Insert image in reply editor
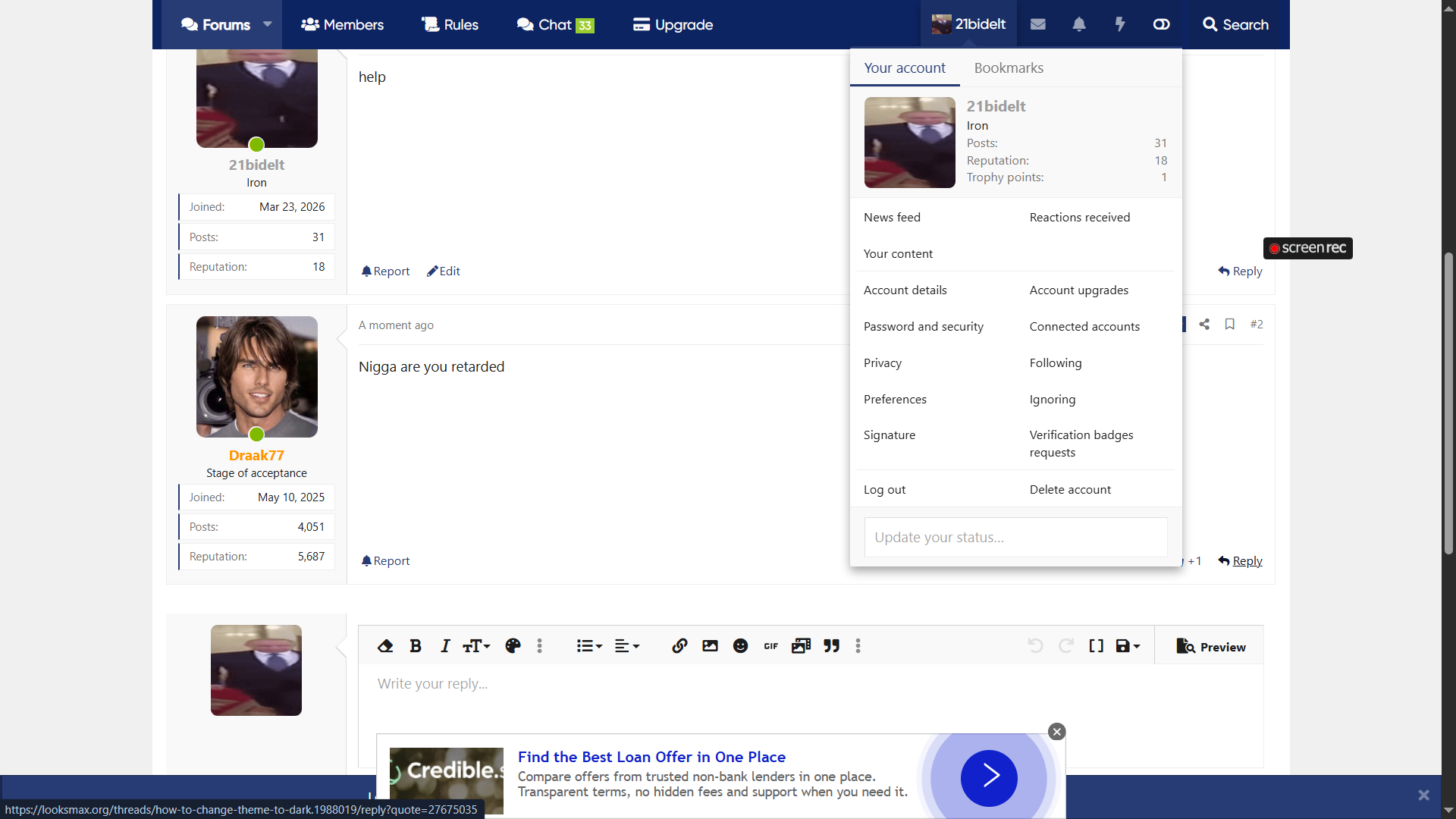The width and height of the screenshot is (1456, 819). pyautogui.click(x=710, y=646)
